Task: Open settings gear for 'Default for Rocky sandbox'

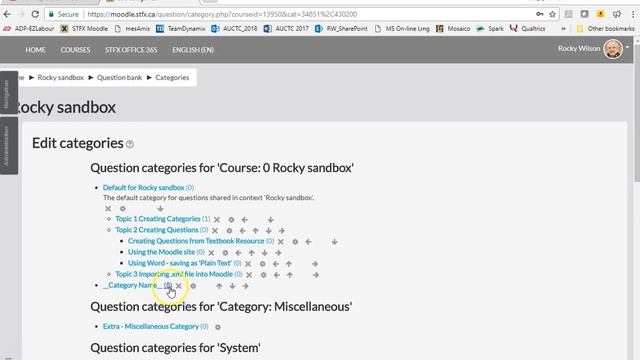Action: click(122, 209)
